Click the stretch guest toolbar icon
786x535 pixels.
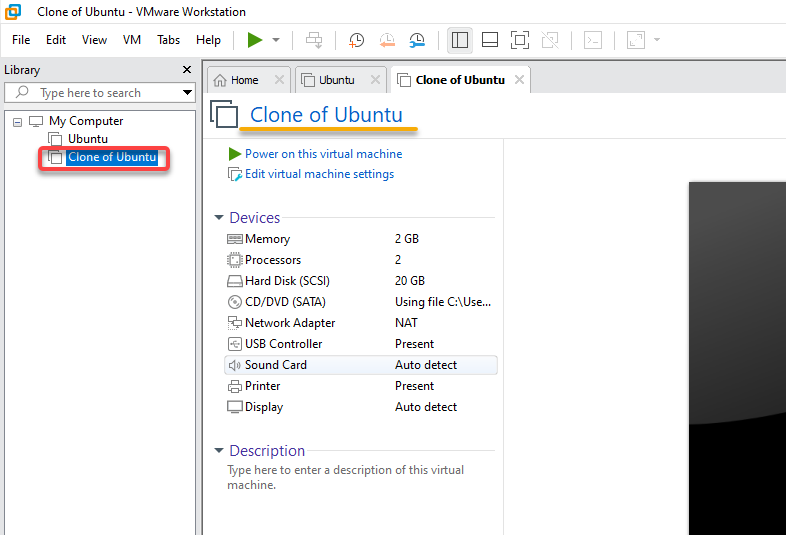(636, 40)
